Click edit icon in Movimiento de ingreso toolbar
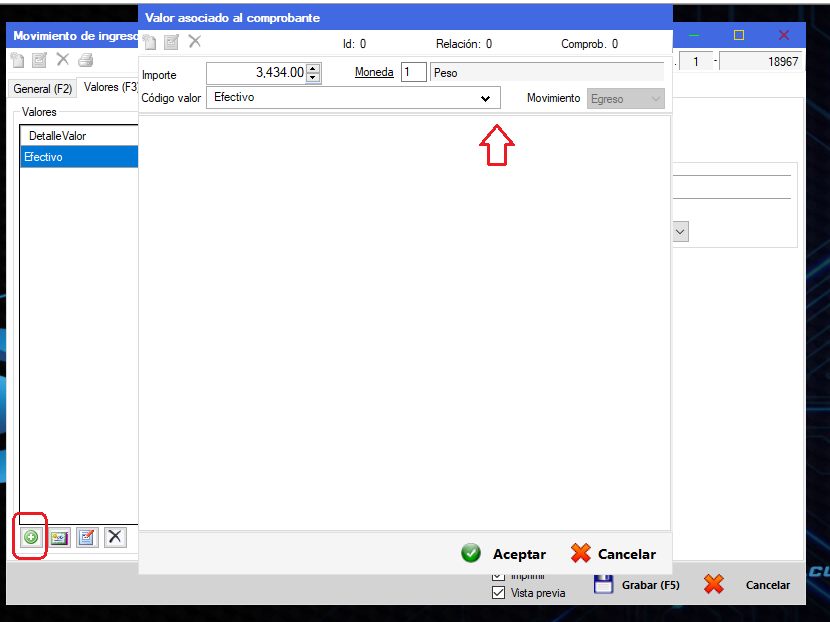The image size is (830, 622). (39, 60)
